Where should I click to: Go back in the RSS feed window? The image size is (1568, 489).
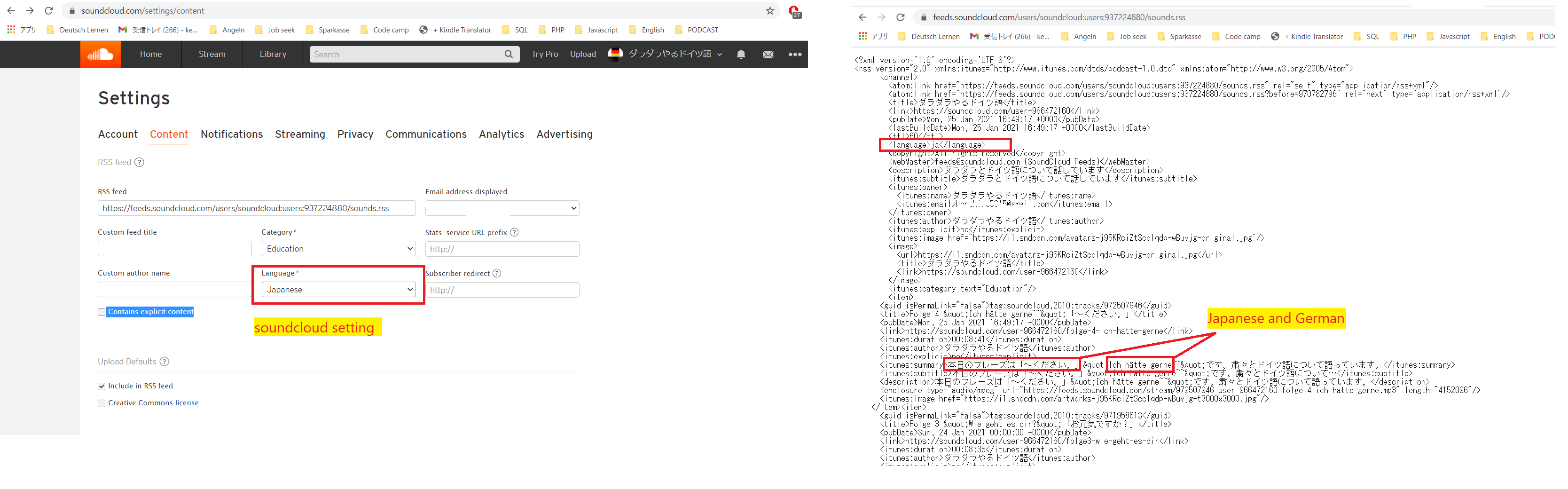click(862, 17)
